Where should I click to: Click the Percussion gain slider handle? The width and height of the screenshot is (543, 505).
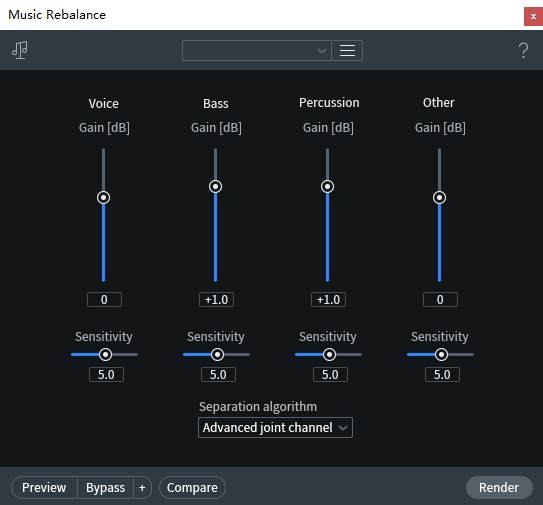[328, 187]
